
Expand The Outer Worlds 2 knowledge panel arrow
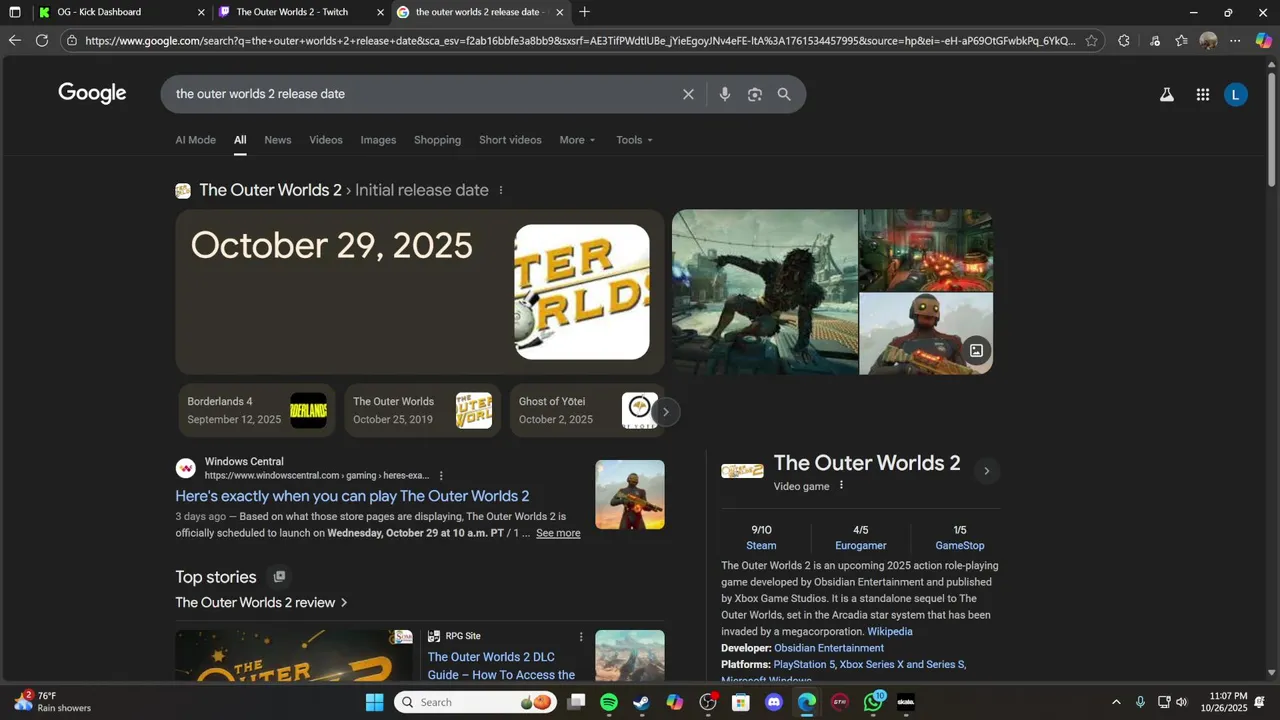click(x=987, y=471)
